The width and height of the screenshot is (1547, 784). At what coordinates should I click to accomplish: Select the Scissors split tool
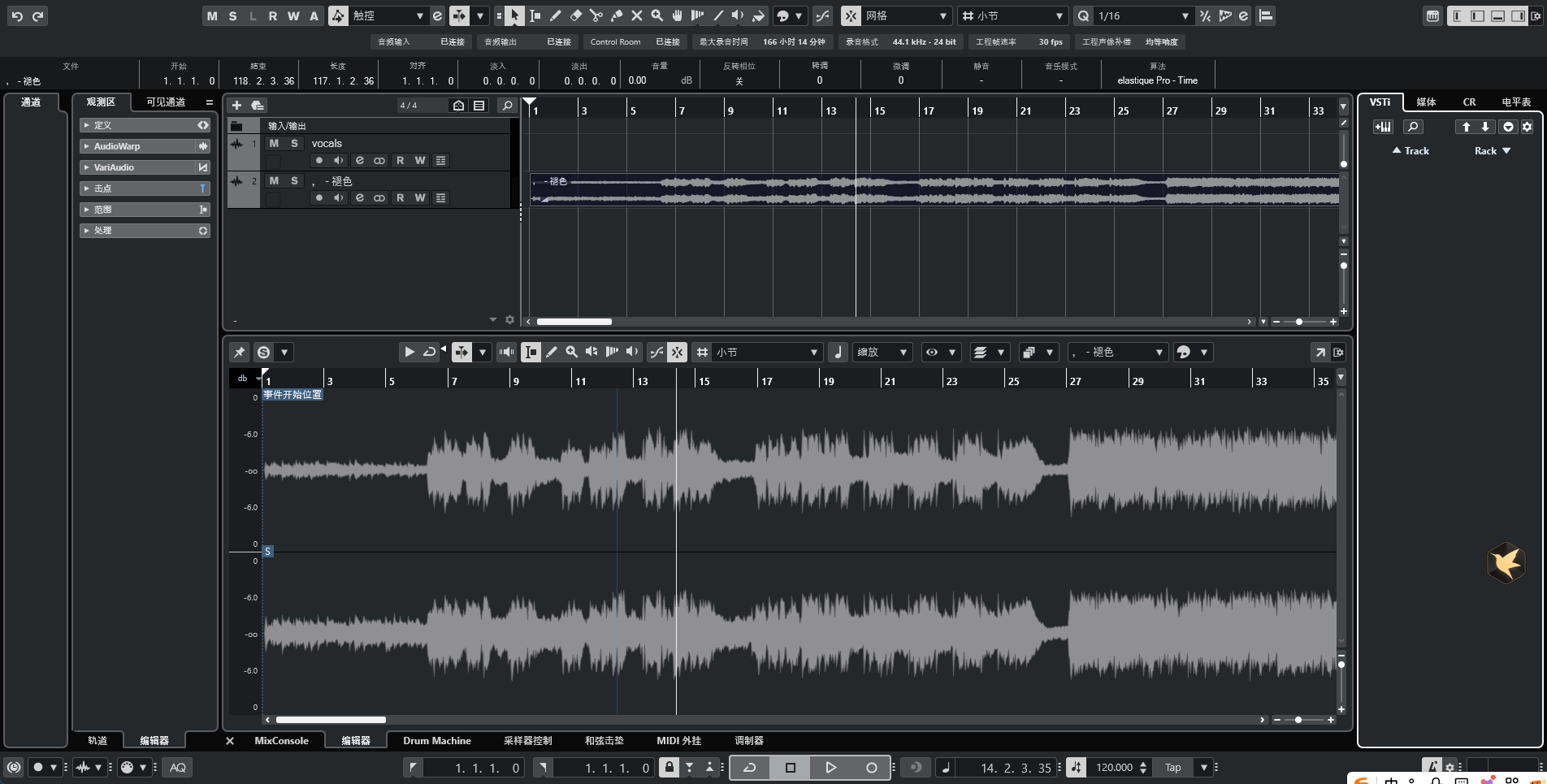[x=596, y=15]
